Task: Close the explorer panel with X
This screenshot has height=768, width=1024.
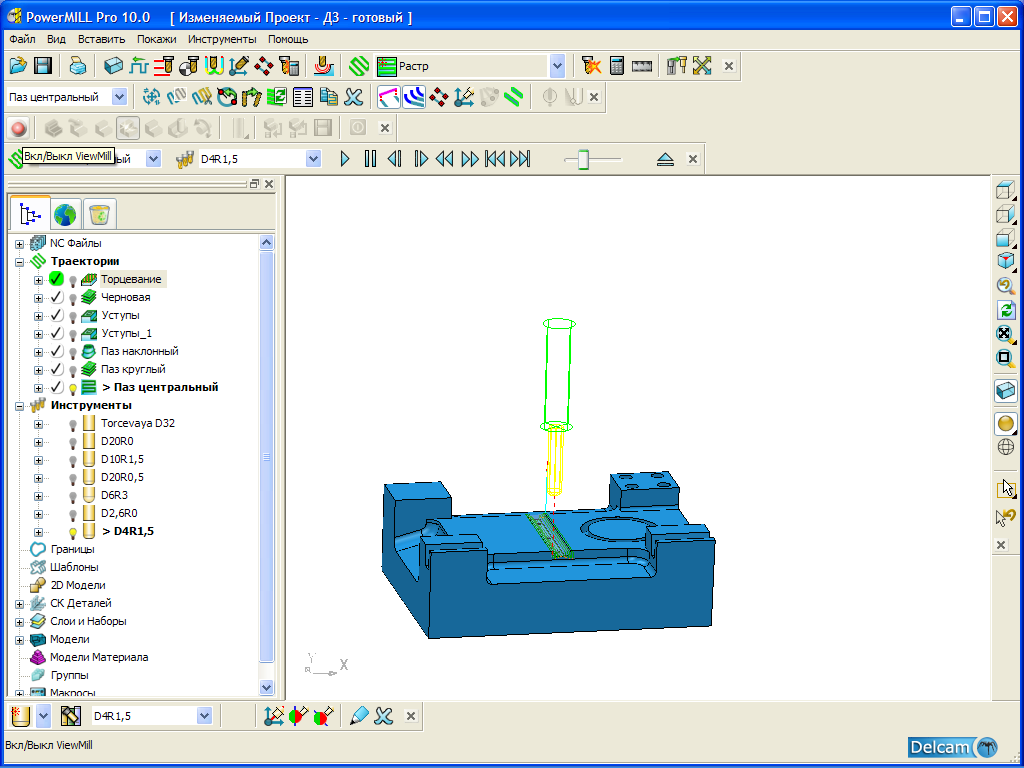Action: (x=269, y=184)
